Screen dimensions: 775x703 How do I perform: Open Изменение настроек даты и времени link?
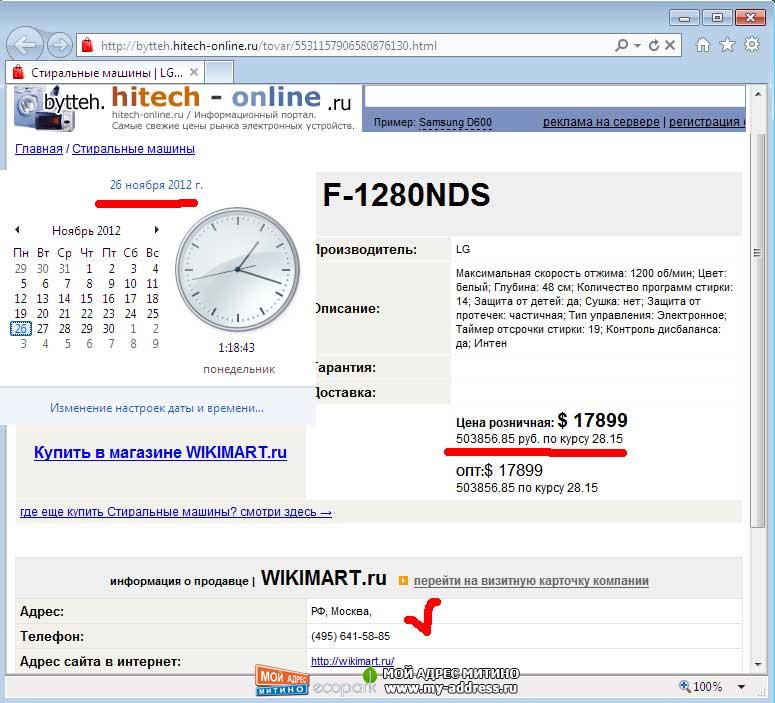coord(157,408)
